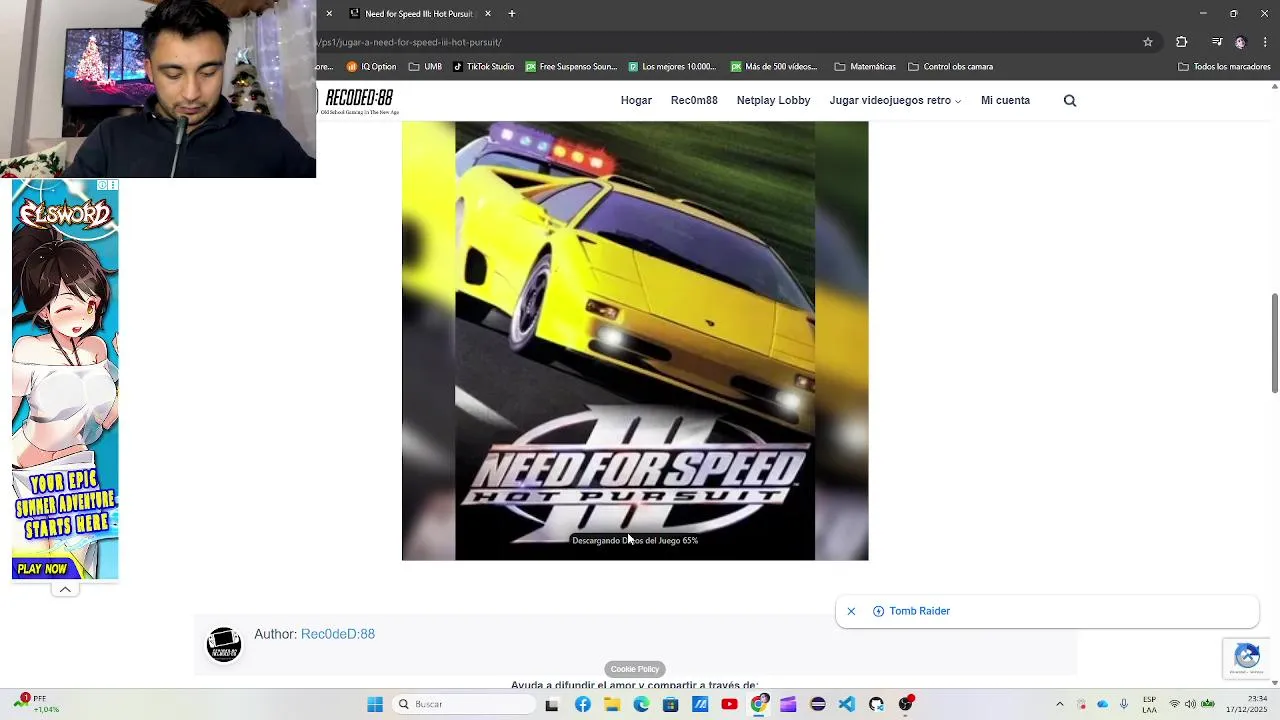Screen dimensions: 1280x720
Task: Click the Rec0deD:88 author avatar
Action: click(x=224, y=645)
